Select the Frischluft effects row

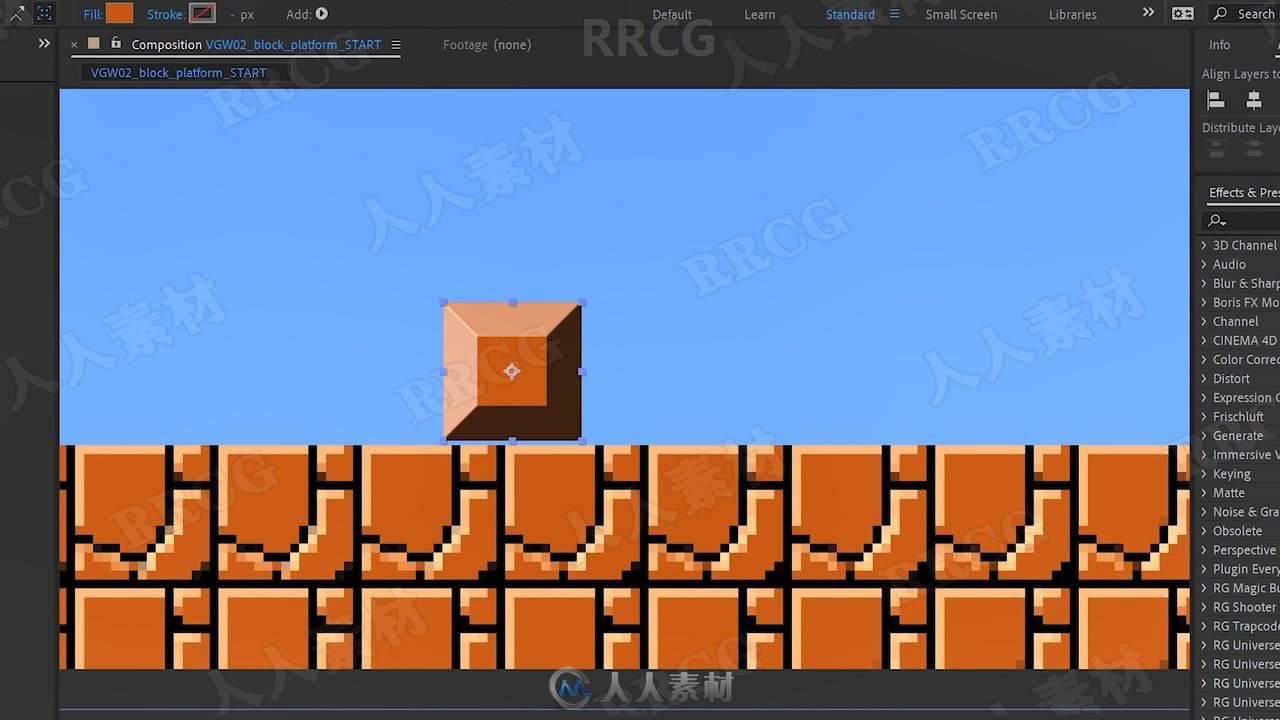pos(1240,416)
